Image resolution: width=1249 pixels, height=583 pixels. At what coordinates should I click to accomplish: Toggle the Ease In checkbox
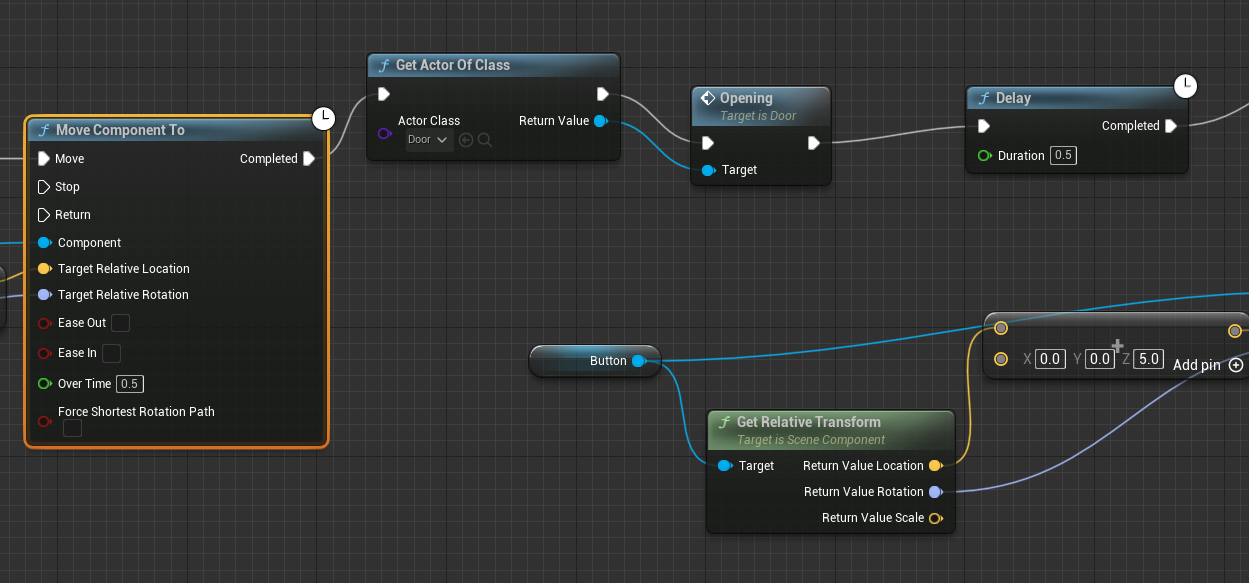tap(112, 353)
